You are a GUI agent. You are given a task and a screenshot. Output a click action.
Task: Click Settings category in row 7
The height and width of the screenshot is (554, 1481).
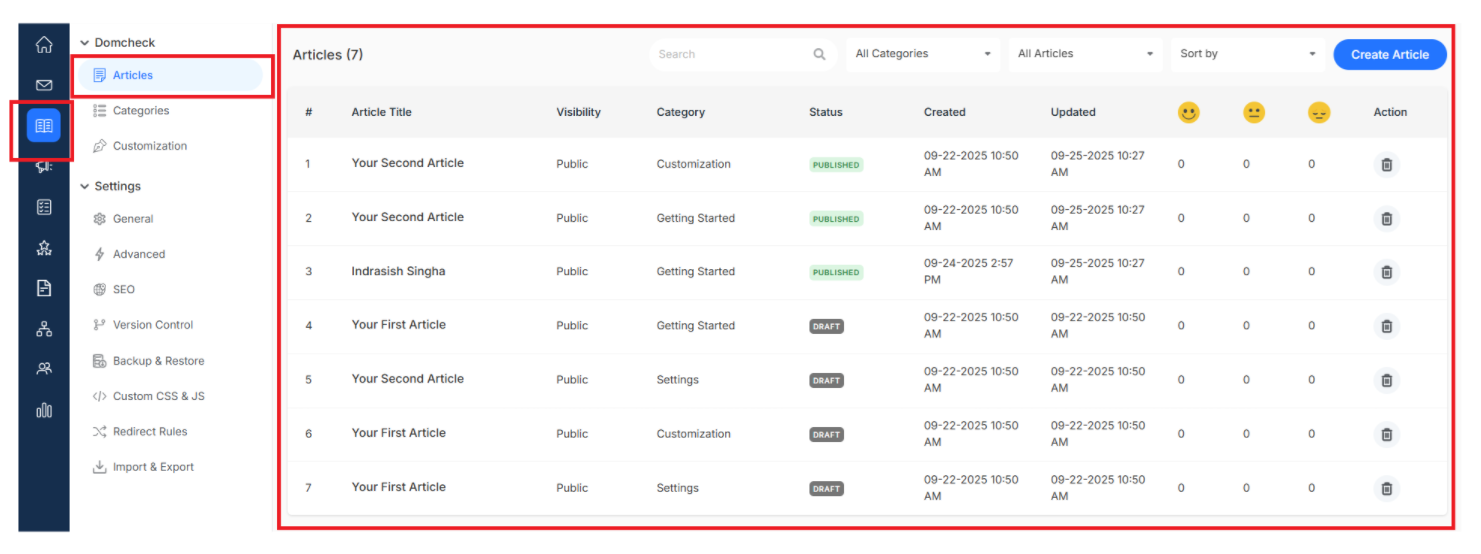[677, 488]
